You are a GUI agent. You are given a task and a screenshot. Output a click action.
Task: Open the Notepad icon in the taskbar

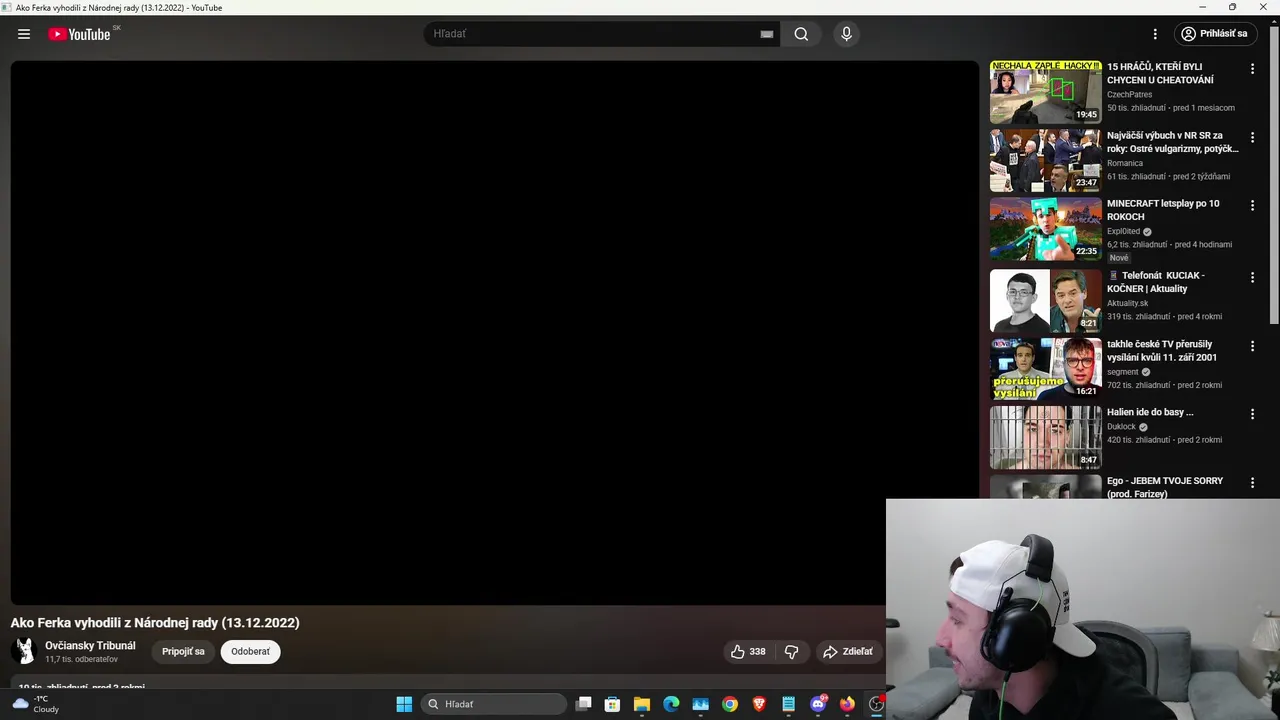point(789,704)
